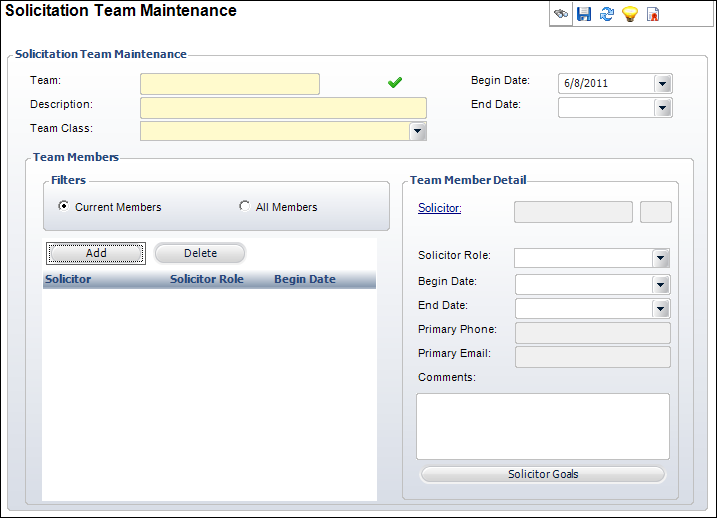Expand the Solicitor Role dropdown
Image resolution: width=717 pixels, height=518 pixels.
660,259
